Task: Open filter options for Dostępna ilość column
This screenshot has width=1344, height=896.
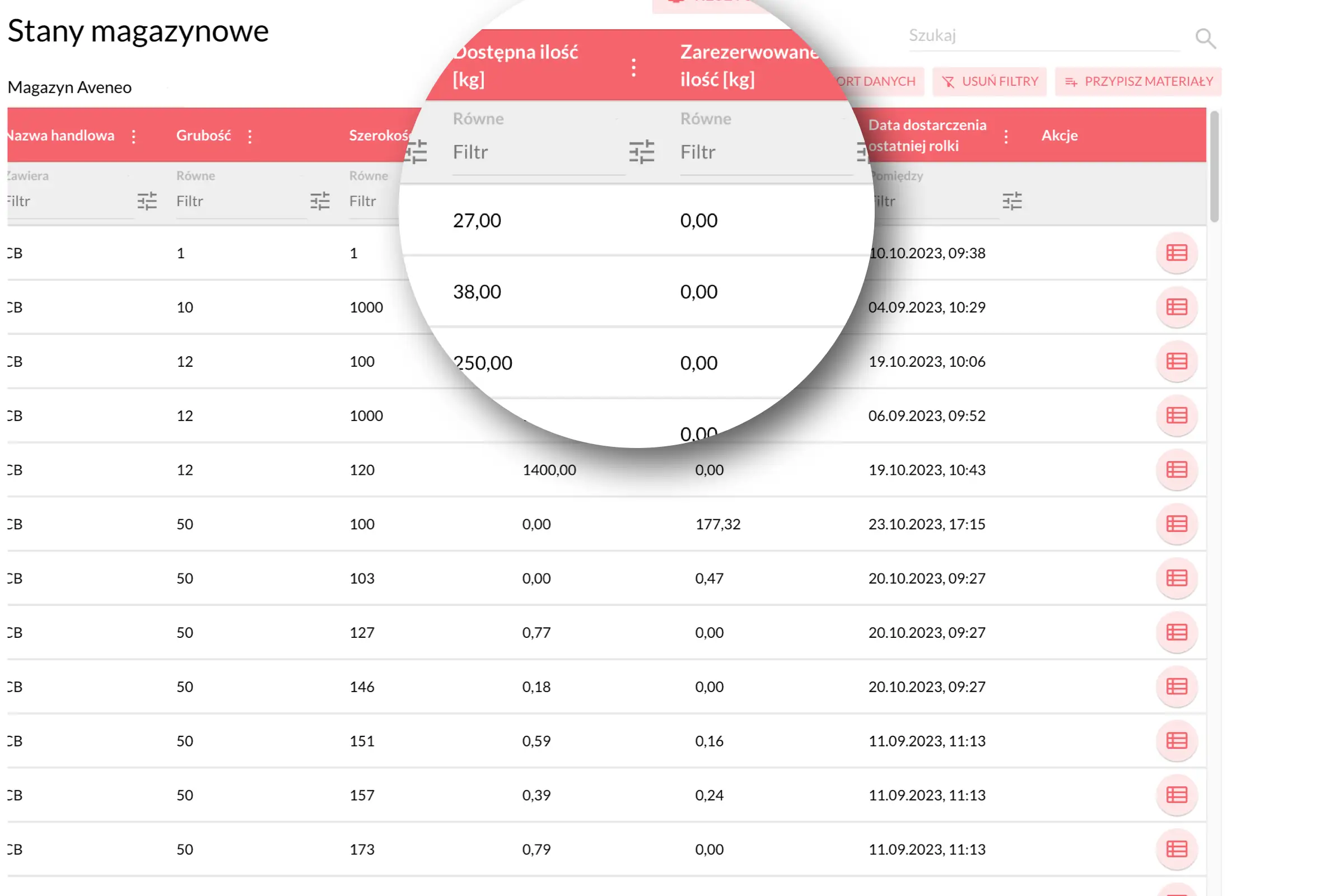Action: (641, 152)
